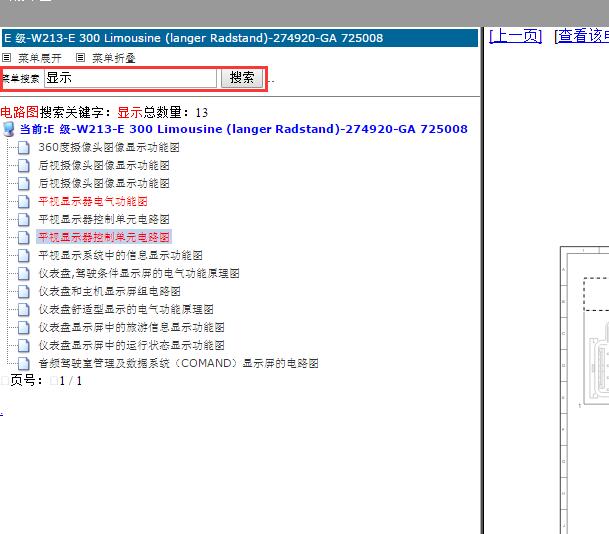Image resolution: width=609 pixels, height=534 pixels.
Task: Click document icon for 仪表盘,驾驶条件显示屏的电气功能原理图
Action: 24,273
